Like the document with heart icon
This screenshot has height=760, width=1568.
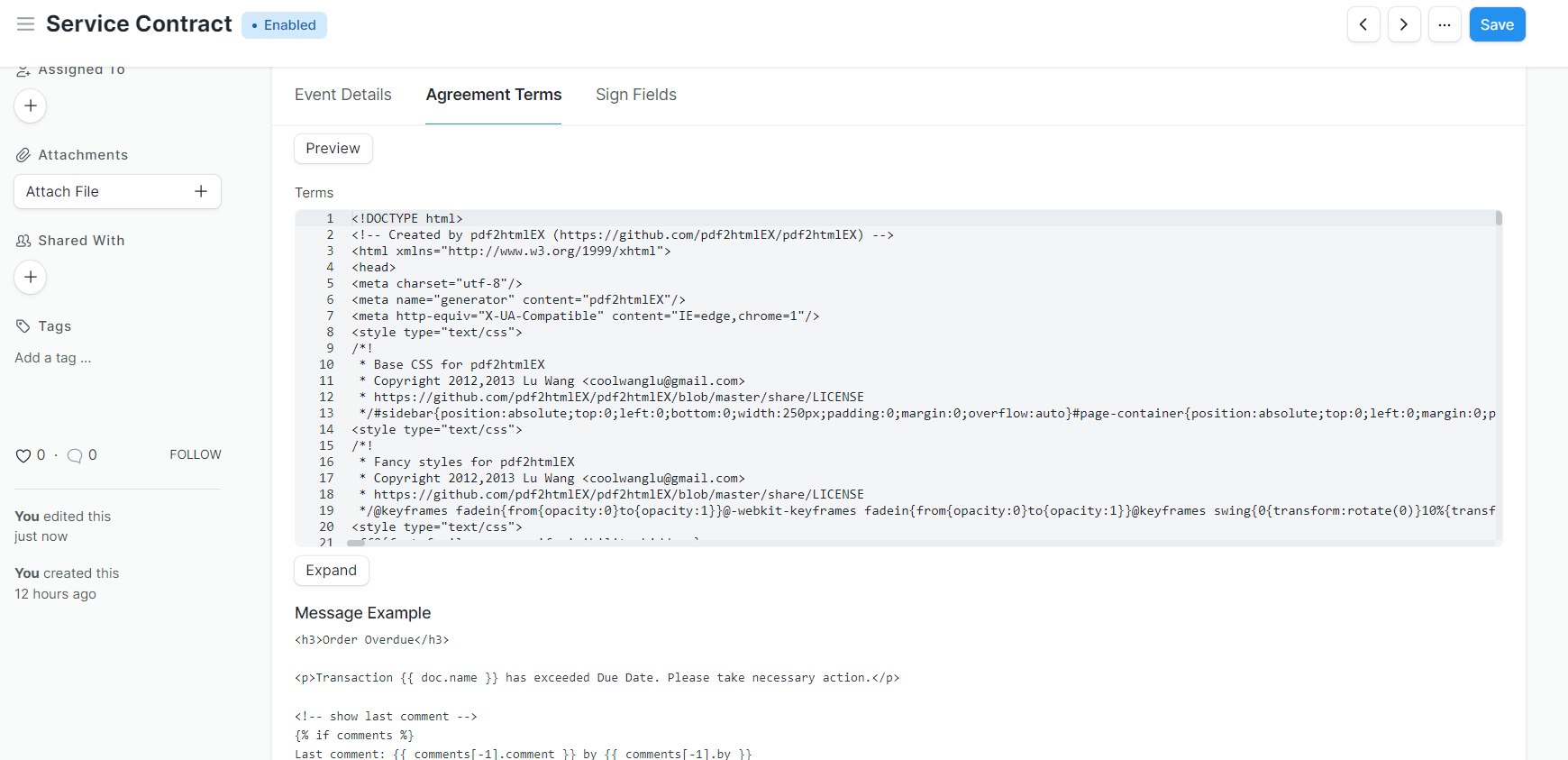(23, 455)
